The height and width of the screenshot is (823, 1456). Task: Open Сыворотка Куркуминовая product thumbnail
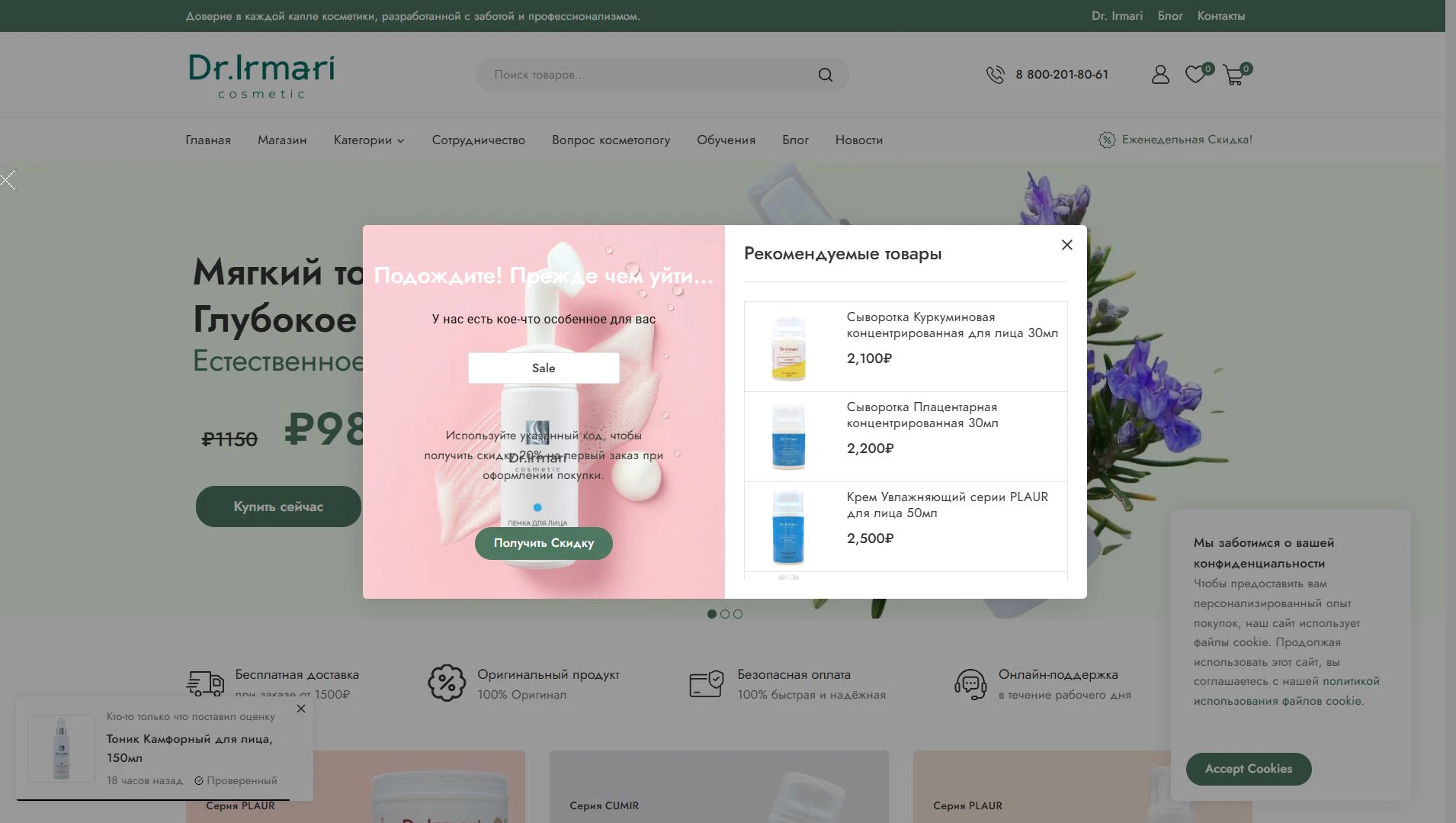tap(789, 347)
